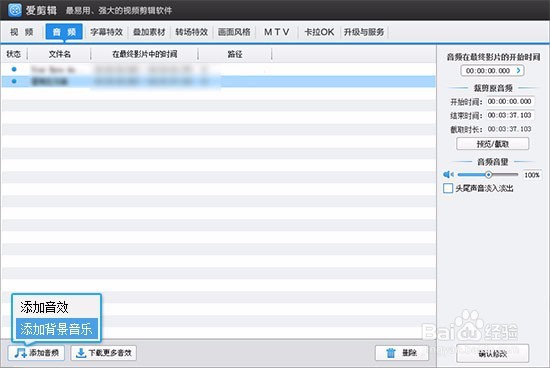The height and width of the screenshot is (368, 550).
Task: Click the 文件名 column header
Action: [x=59, y=54]
